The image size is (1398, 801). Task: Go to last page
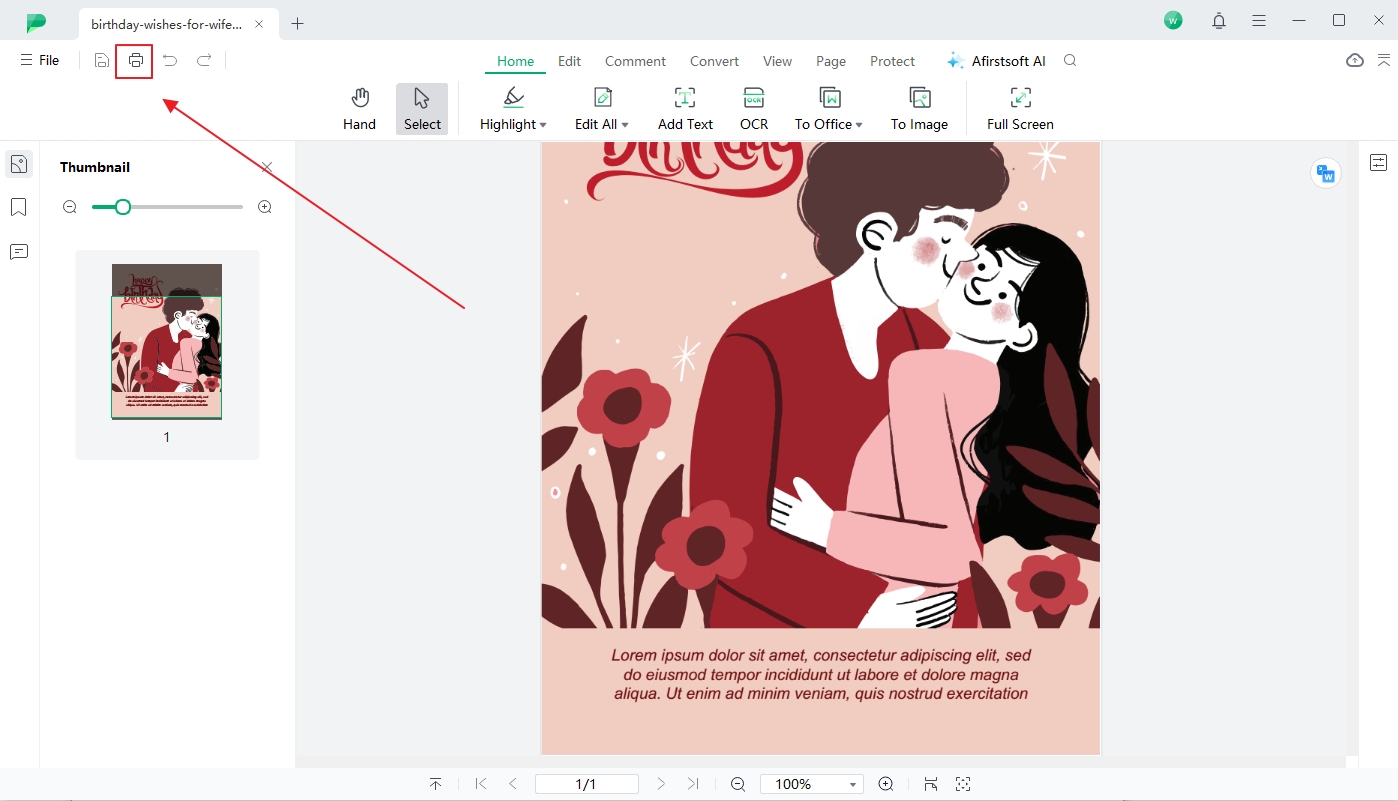coord(693,784)
